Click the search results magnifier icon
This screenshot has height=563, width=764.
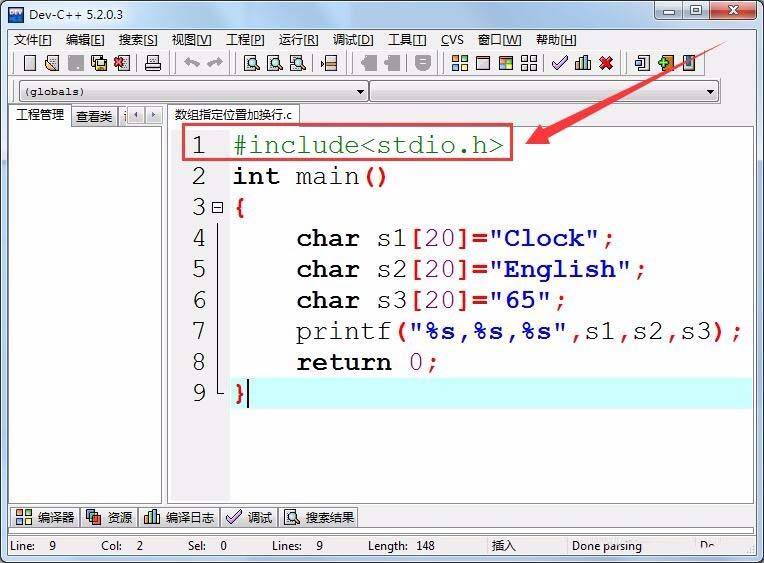pyautogui.click(x=291, y=517)
